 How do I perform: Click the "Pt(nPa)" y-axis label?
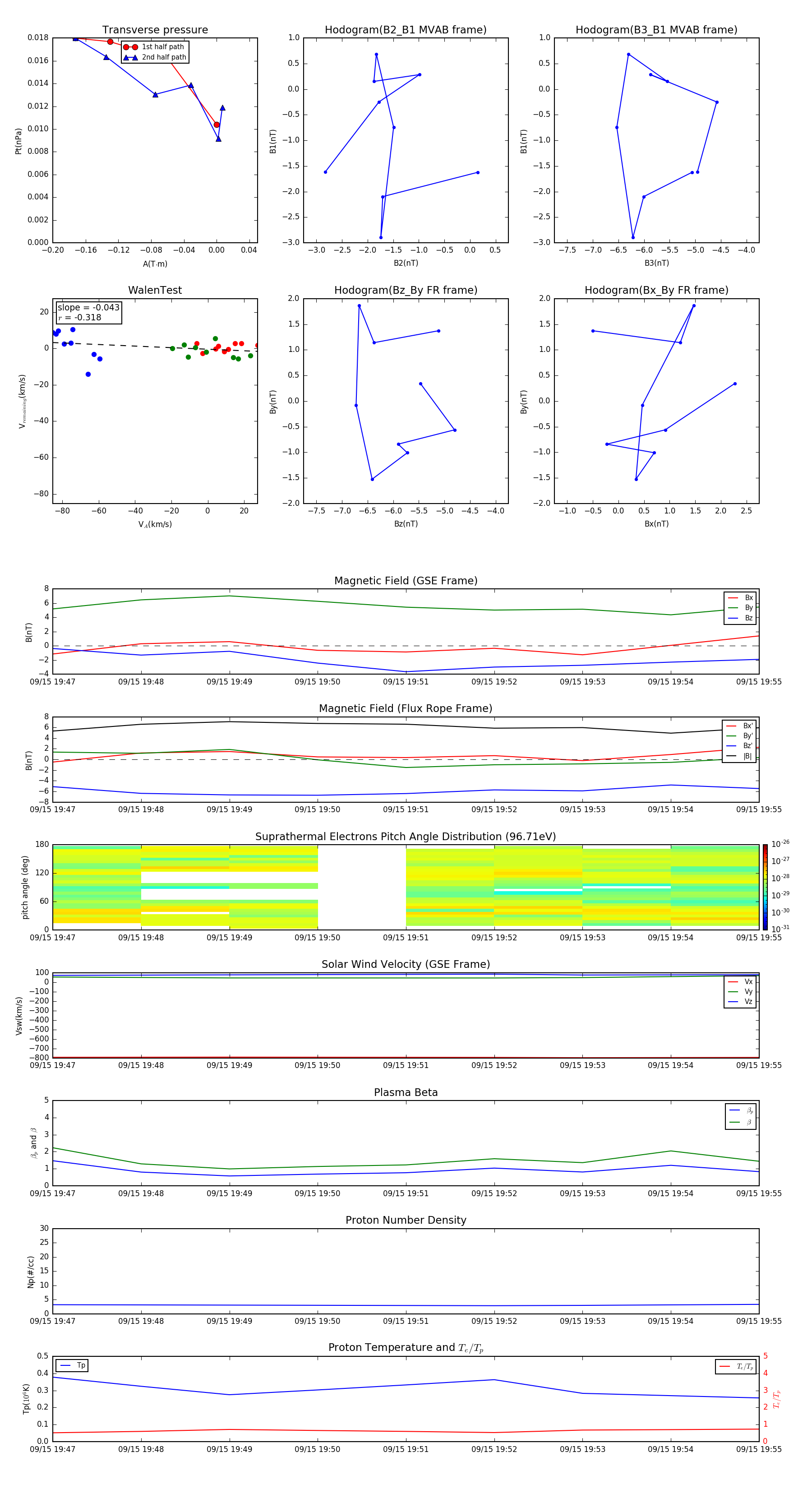click(x=18, y=140)
